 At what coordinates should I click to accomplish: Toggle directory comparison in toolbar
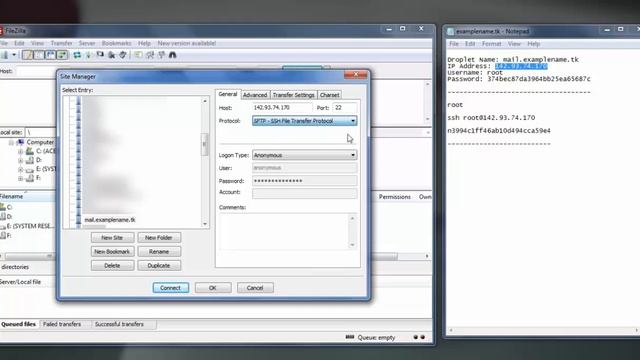150,55
